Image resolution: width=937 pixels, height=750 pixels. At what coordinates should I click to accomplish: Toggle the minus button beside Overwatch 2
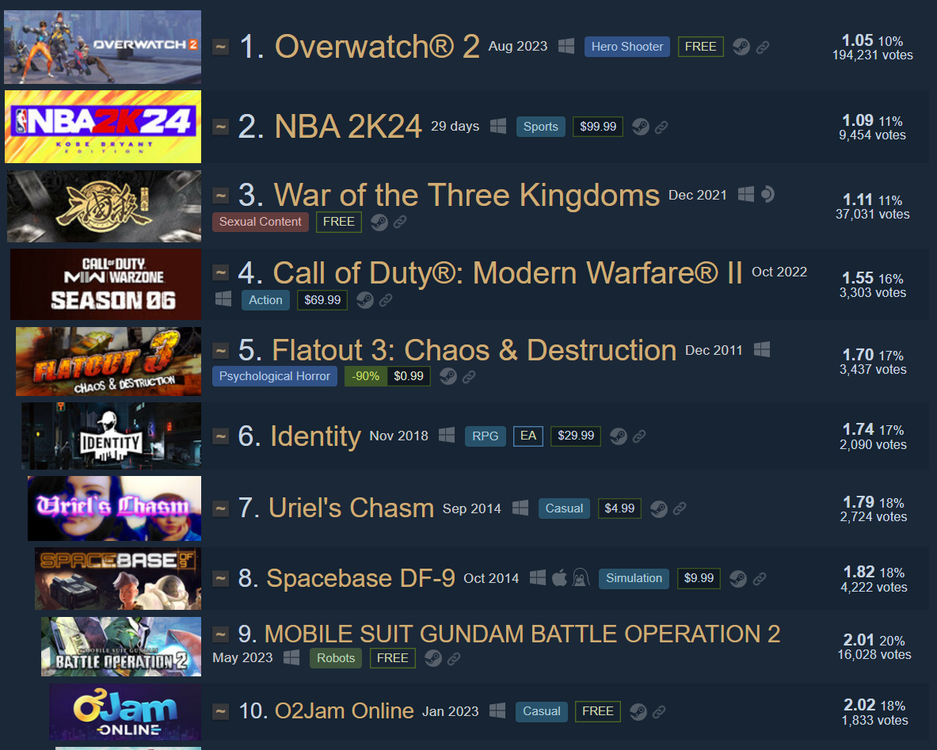pyautogui.click(x=221, y=47)
